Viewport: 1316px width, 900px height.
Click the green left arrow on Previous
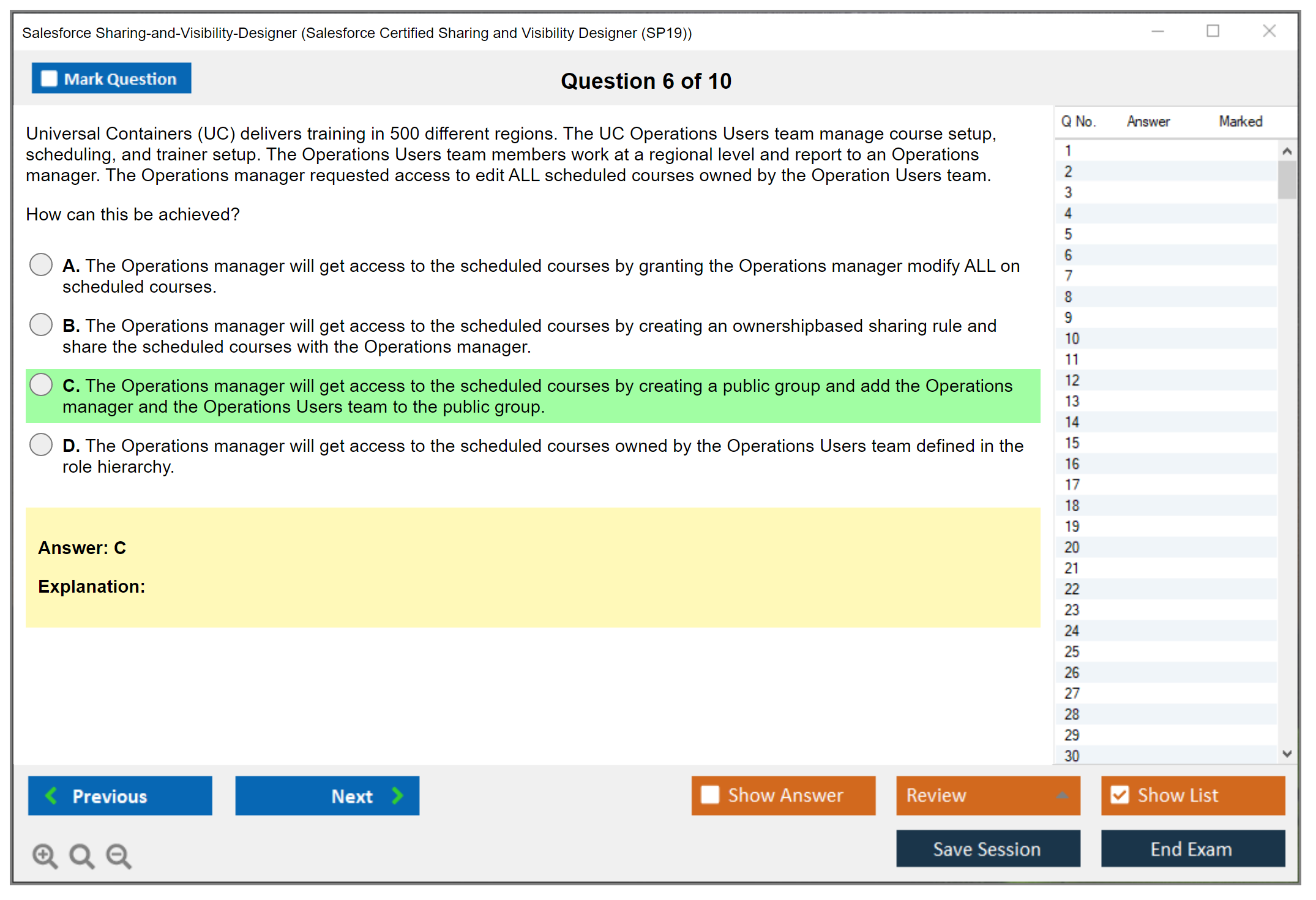coord(51,795)
